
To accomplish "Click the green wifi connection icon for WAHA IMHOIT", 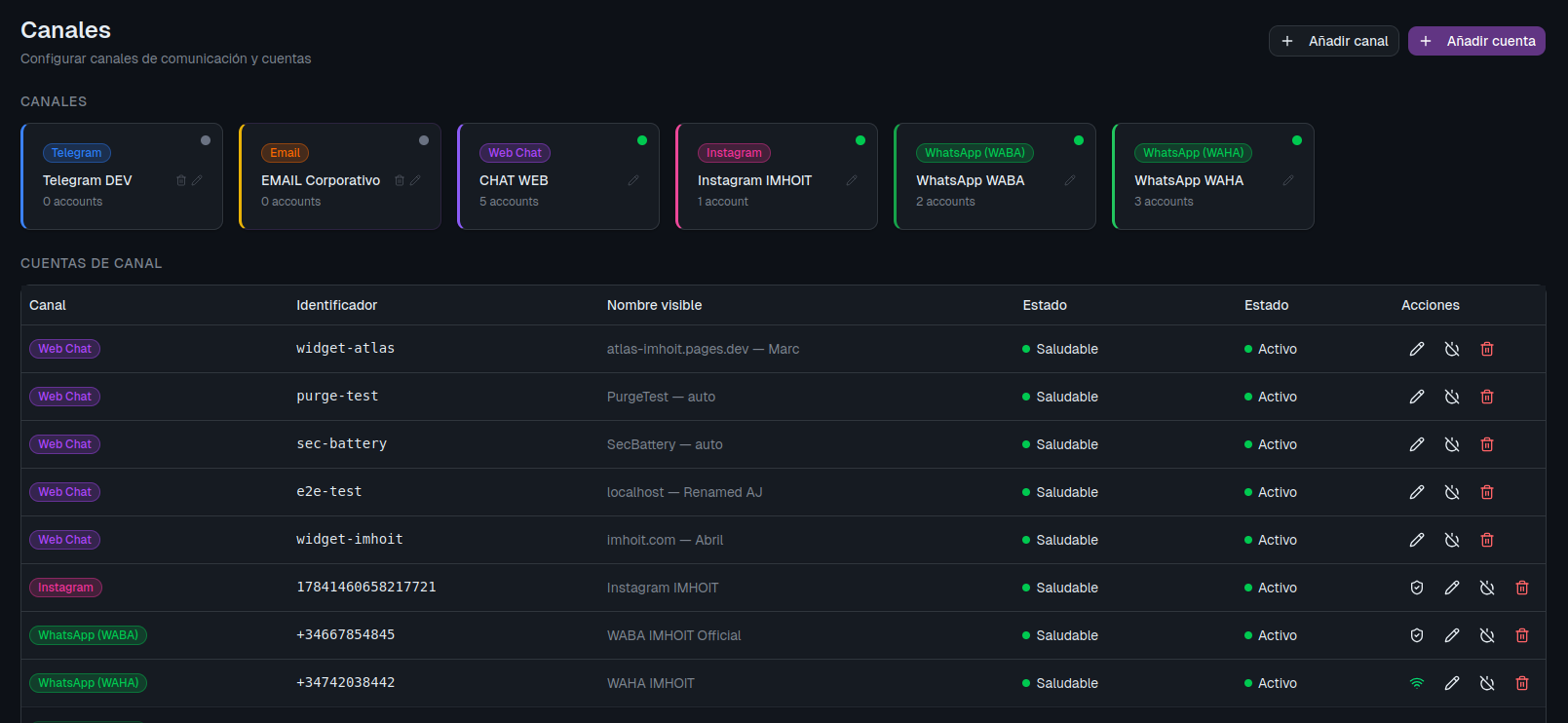I will pyautogui.click(x=1417, y=683).
